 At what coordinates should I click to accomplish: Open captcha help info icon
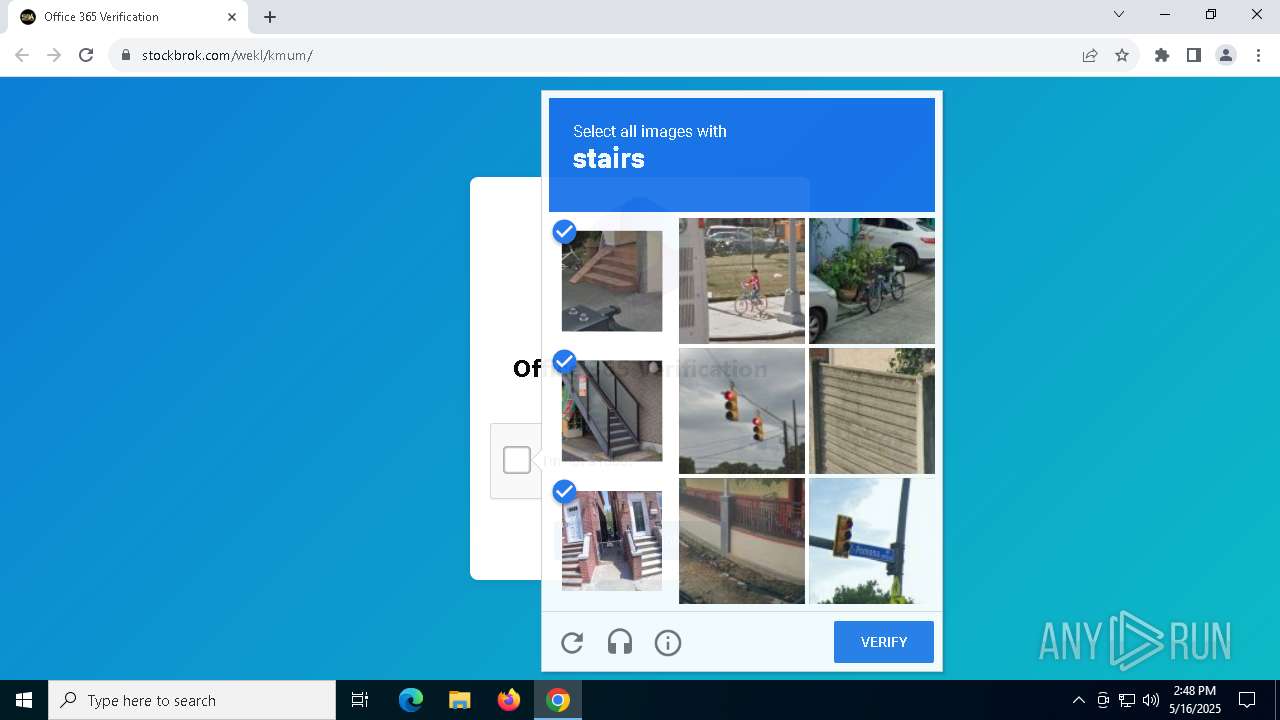point(668,643)
